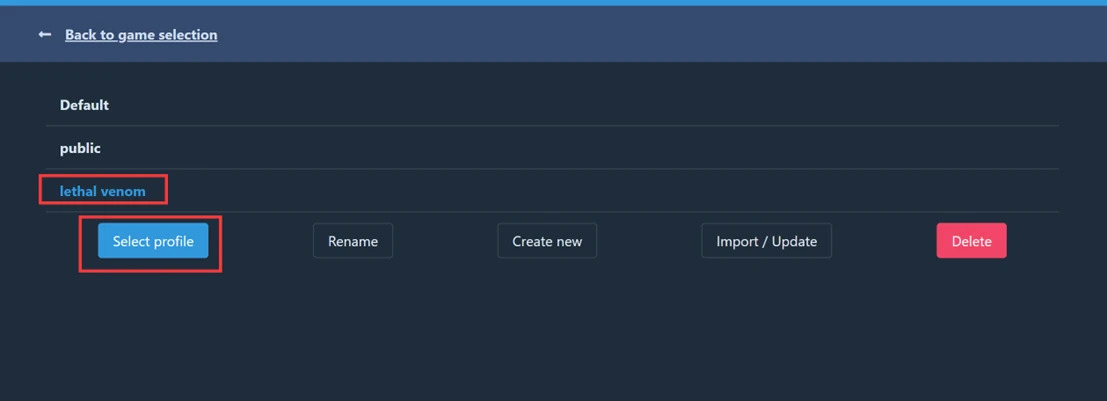Viewport: 1107px width, 401px height.
Task: Open the Import / Update option
Action: (x=766, y=241)
